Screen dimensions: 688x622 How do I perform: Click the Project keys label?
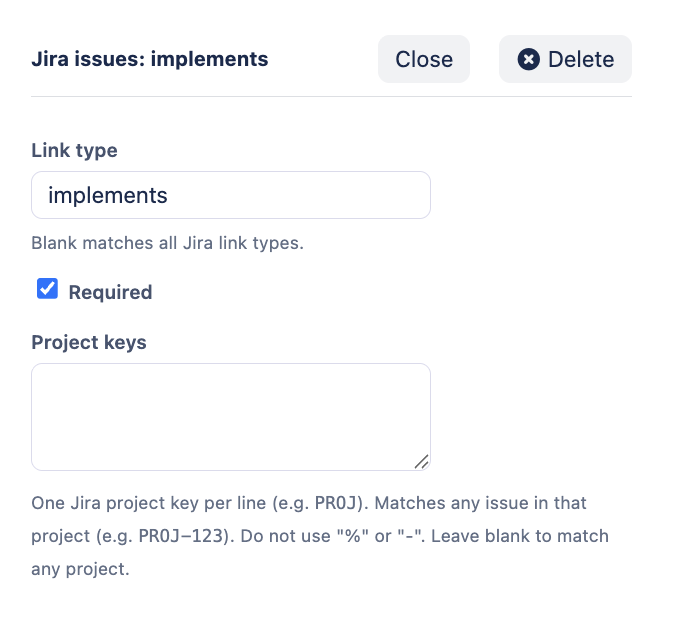[89, 342]
